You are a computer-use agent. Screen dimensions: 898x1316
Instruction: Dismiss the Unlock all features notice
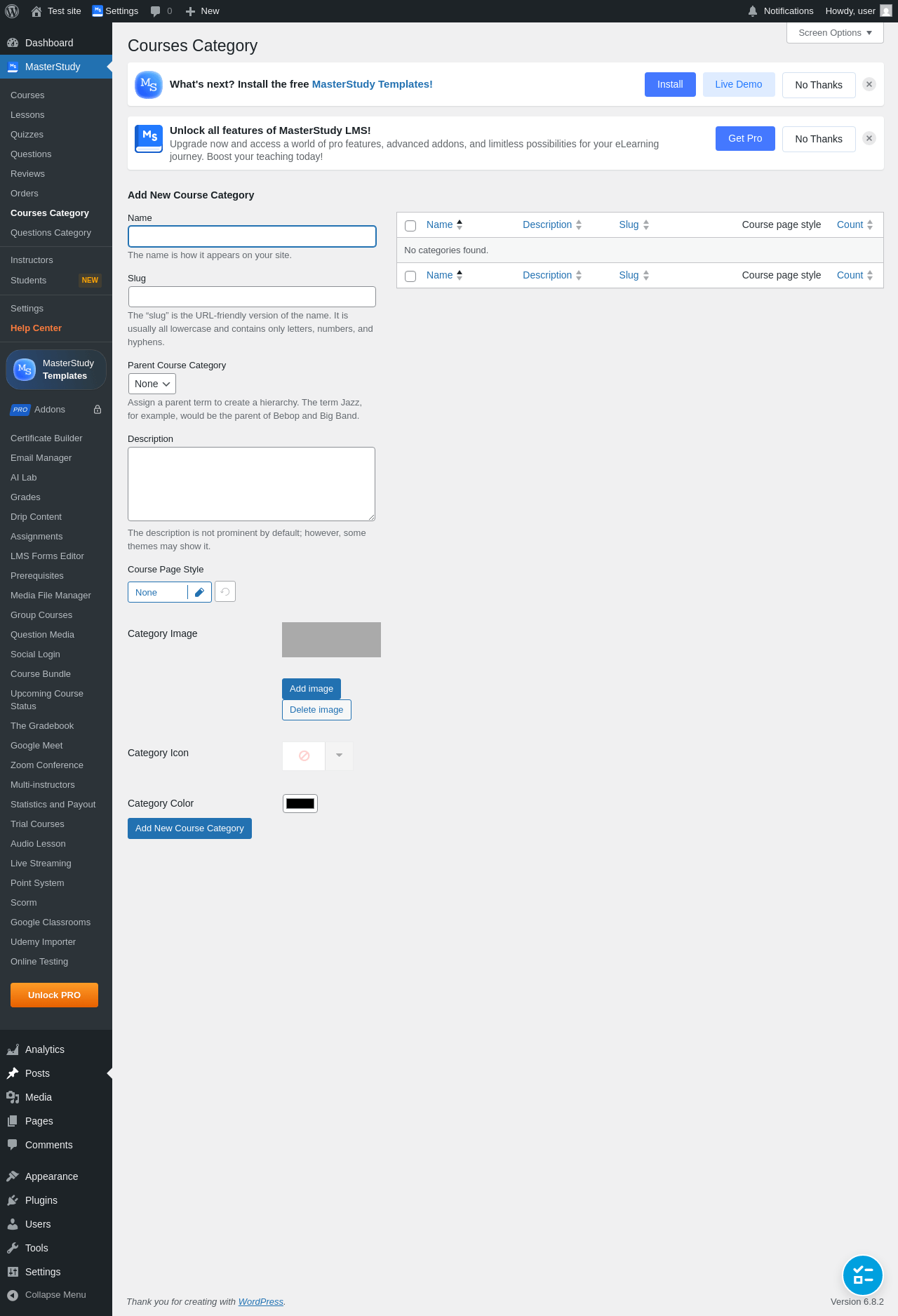click(869, 138)
